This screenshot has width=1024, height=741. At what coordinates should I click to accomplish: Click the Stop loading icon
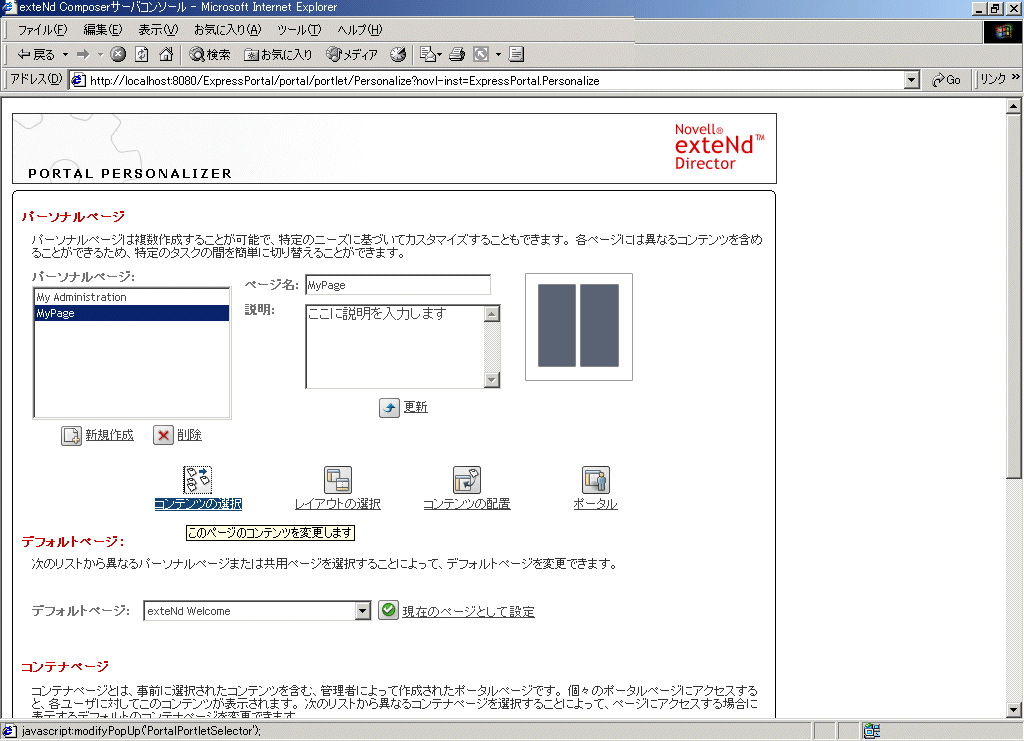pyautogui.click(x=118, y=55)
